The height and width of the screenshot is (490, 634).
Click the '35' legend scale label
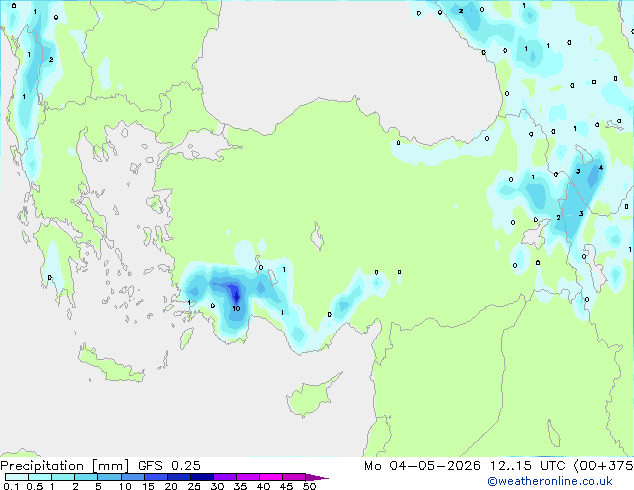click(x=240, y=486)
